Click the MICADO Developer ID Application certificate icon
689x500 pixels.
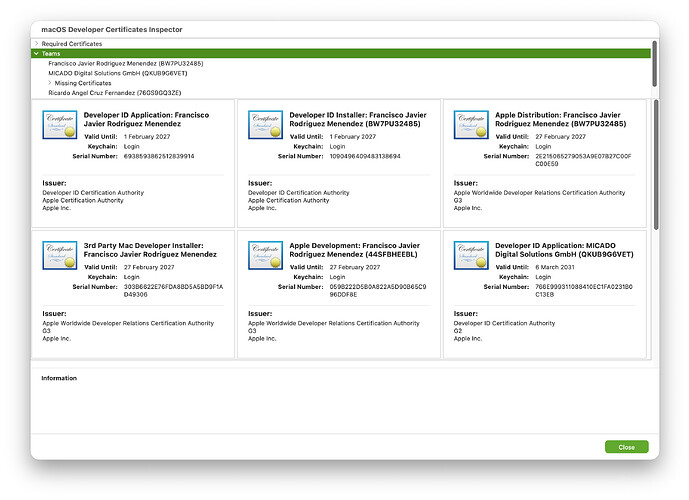tap(471, 255)
